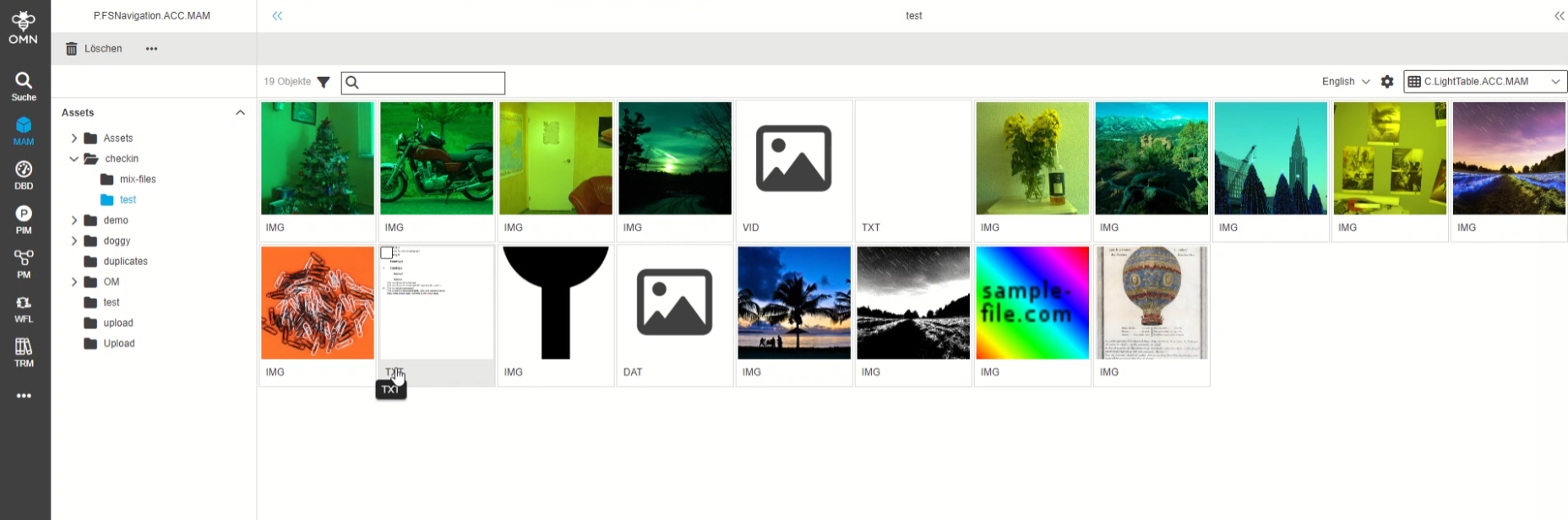Select the yellow room door thumbnail
The width and height of the screenshot is (1568, 520).
(556, 159)
